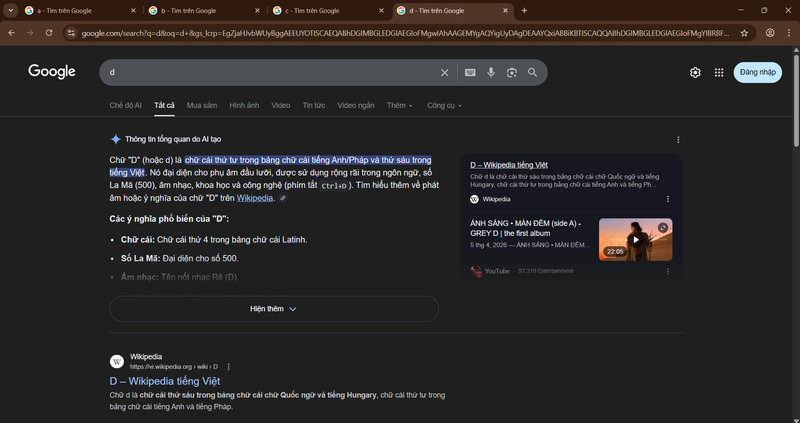The image size is (800, 423).
Task: Open the Video ngắn tab
Action: [356, 105]
